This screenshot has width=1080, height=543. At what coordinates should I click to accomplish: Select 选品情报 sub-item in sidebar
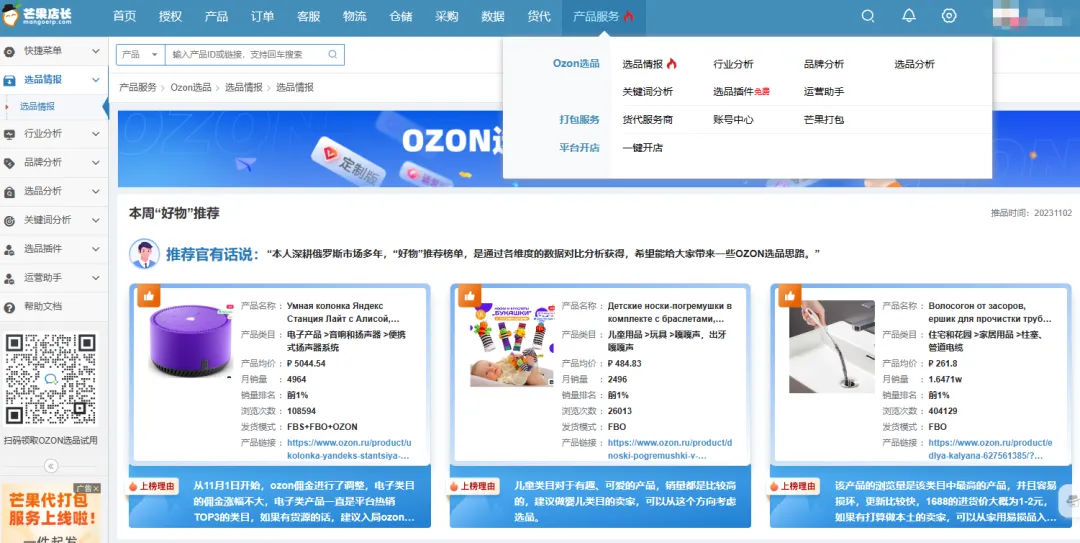tap(37, 107)
